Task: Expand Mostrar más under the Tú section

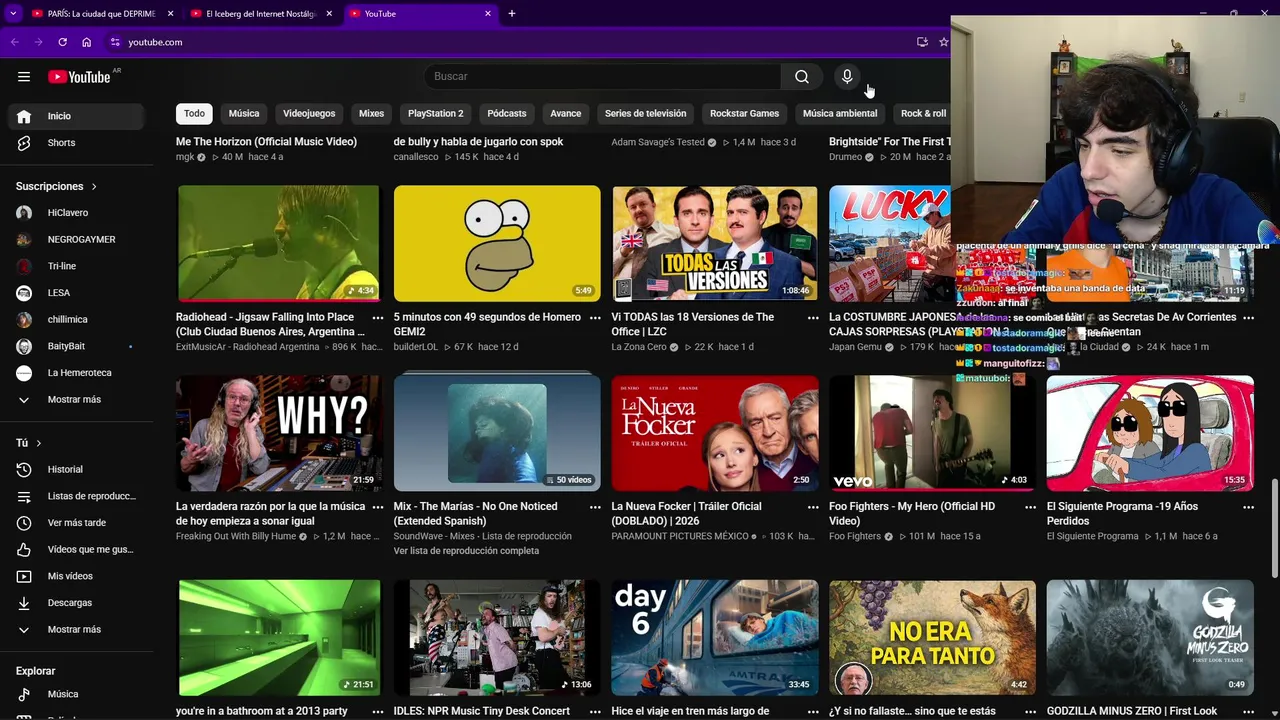Action: 77,630
